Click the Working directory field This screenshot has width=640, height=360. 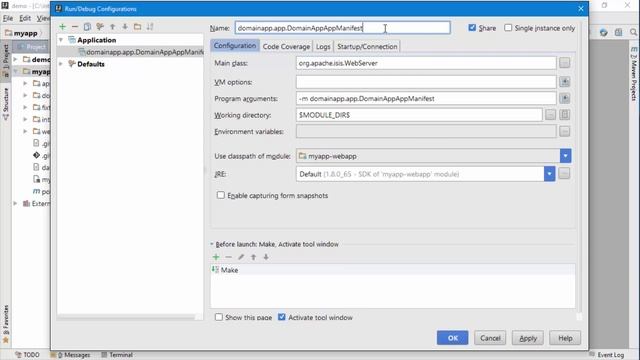click(x=419, y=115)
